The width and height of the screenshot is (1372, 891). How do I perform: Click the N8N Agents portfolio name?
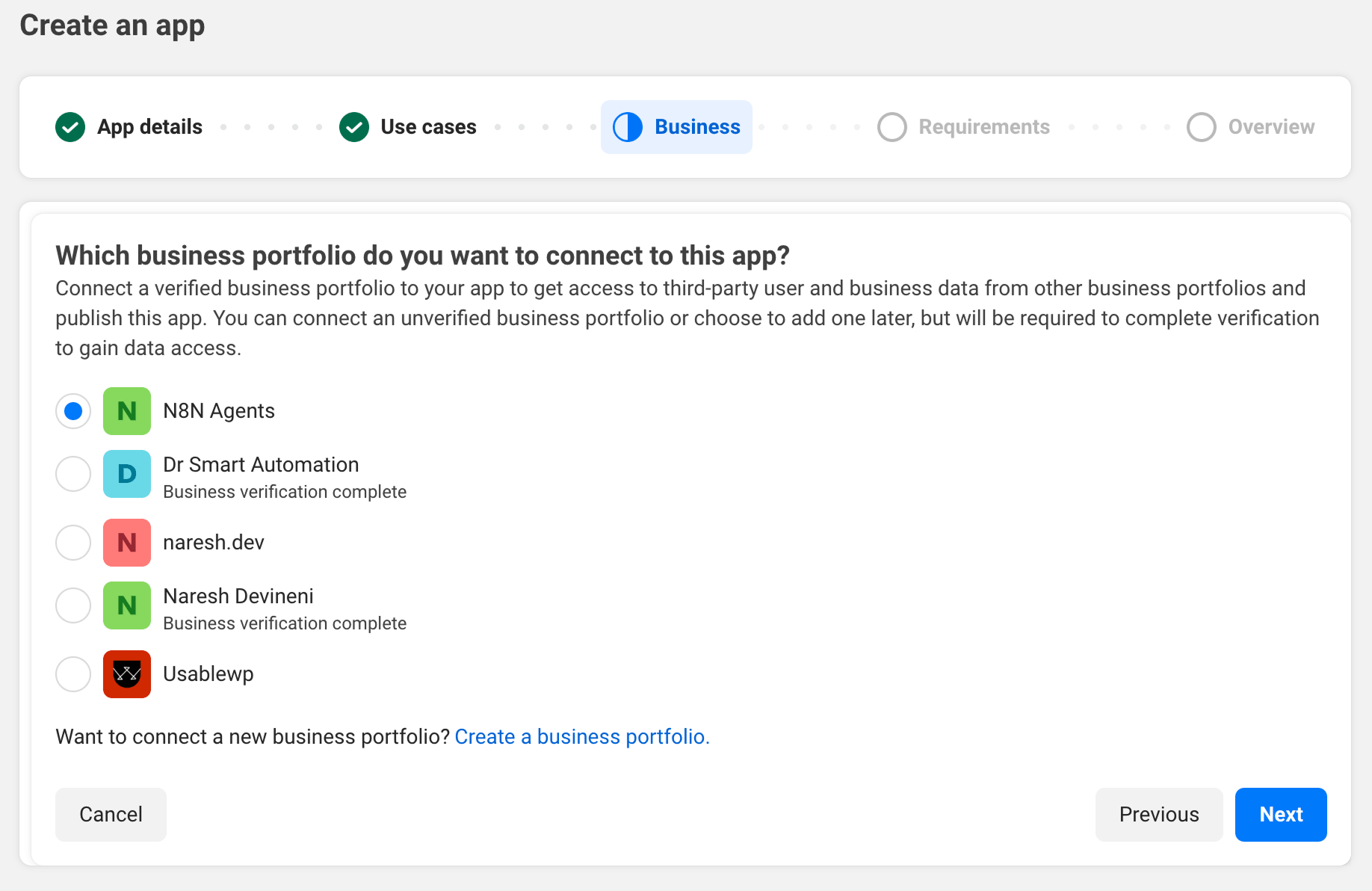pos(219,411)
